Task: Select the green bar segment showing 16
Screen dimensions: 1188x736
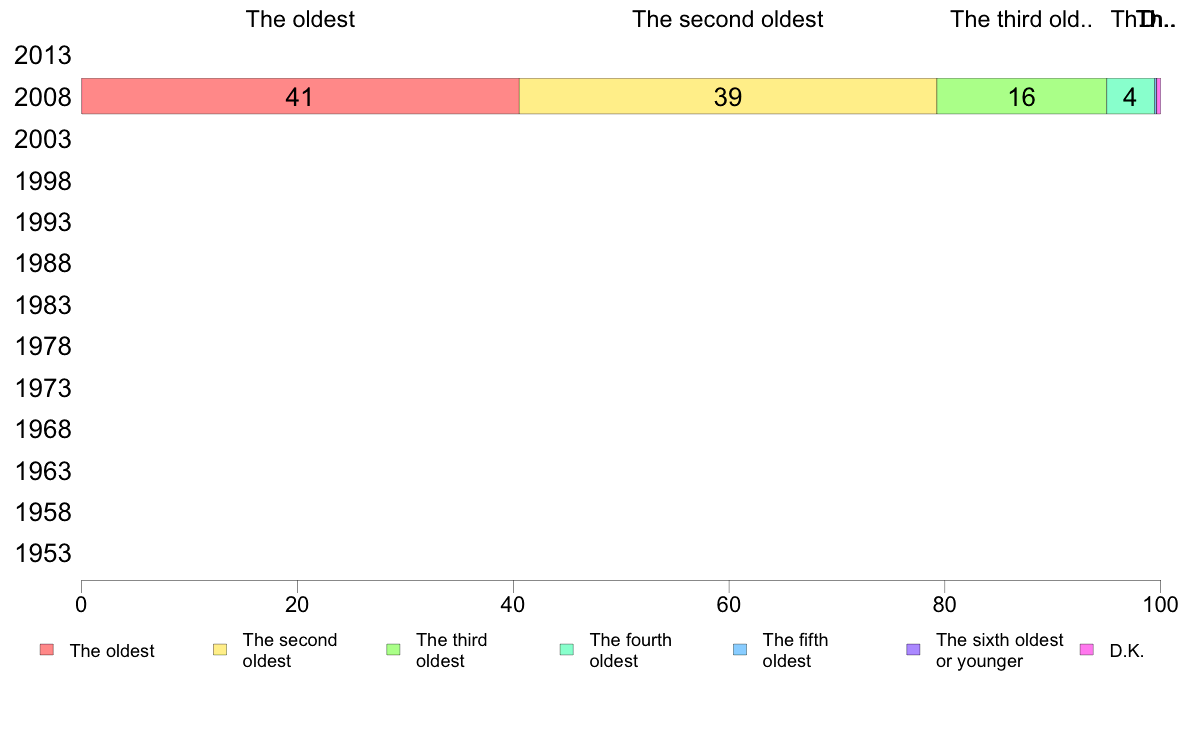Action: (1021, 96)
